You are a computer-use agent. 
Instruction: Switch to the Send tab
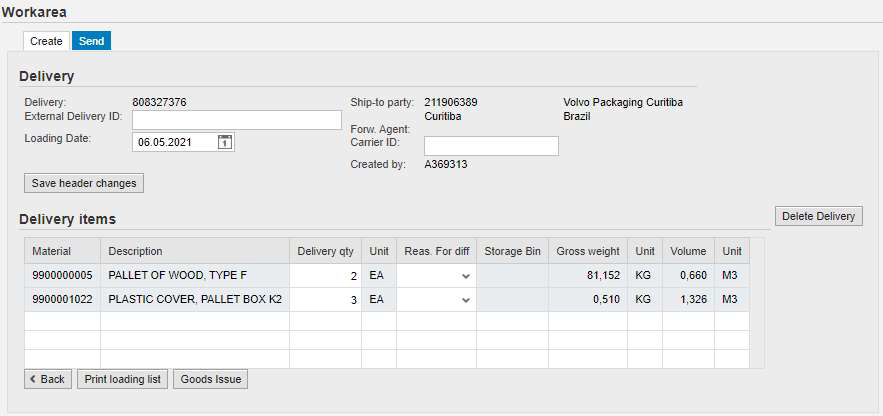[x=91, y=41]
